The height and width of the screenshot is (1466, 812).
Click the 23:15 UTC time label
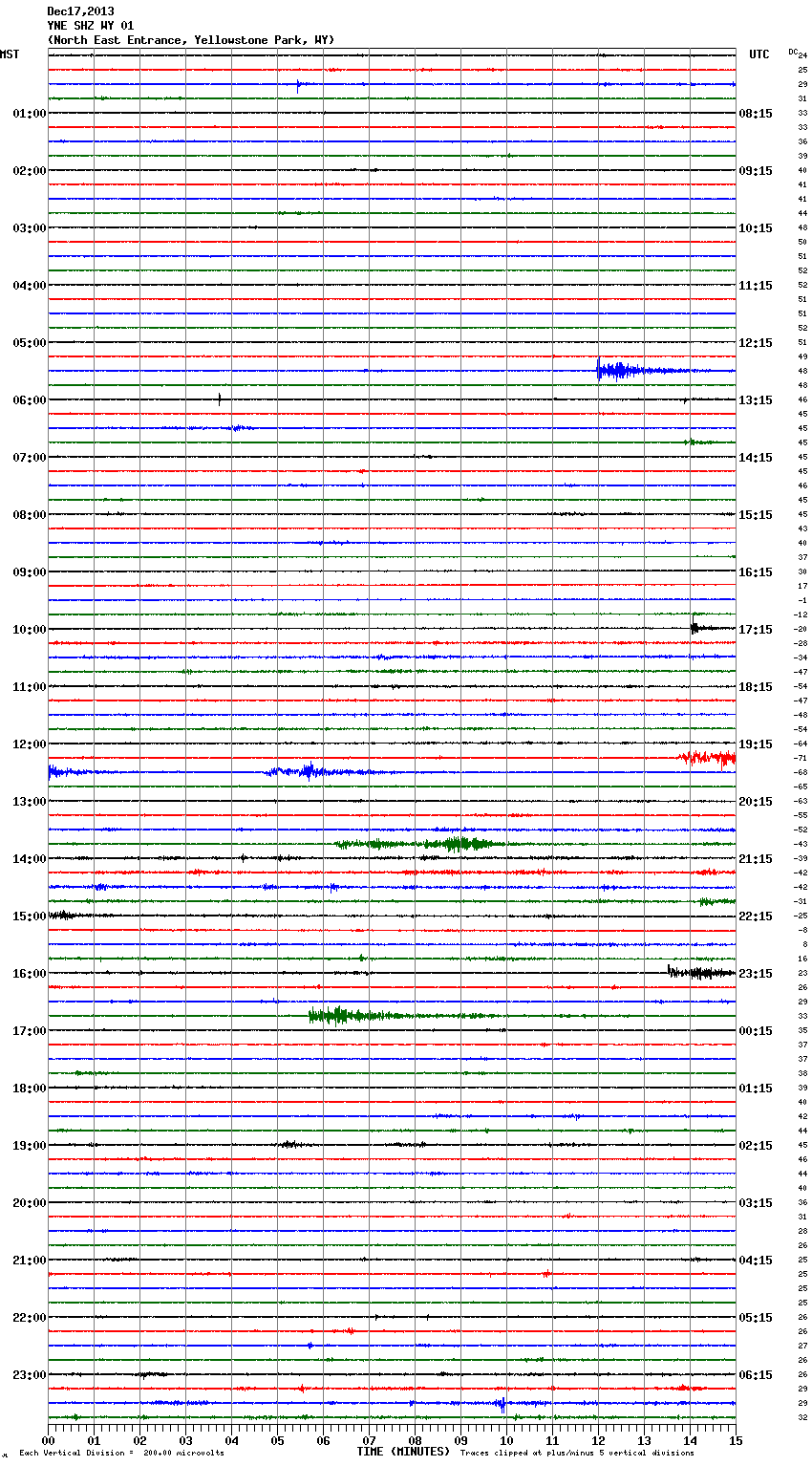coord(756,974)
